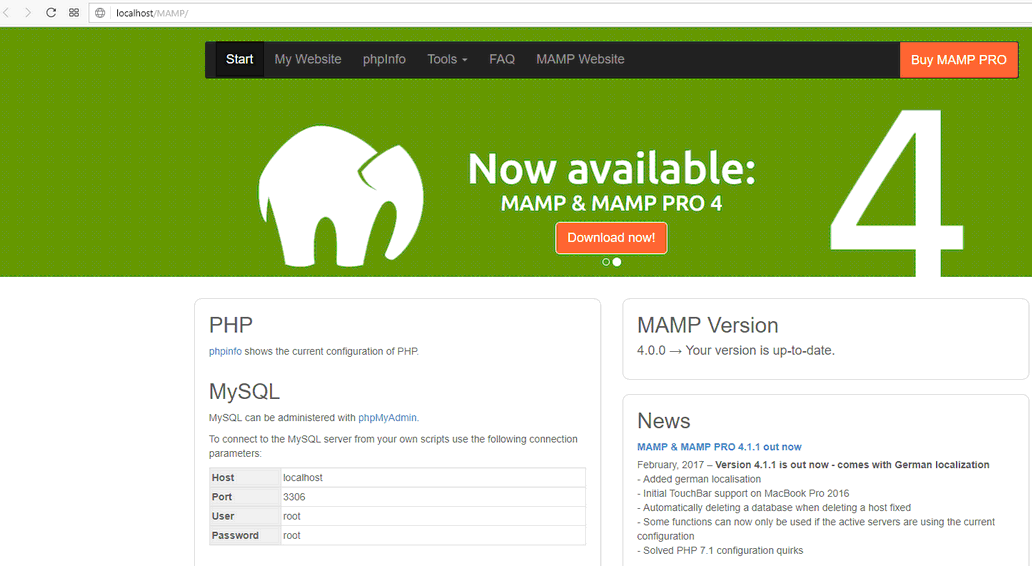1032x566 pixels.
Task: Click the News heading
Action: coord(663,421)
